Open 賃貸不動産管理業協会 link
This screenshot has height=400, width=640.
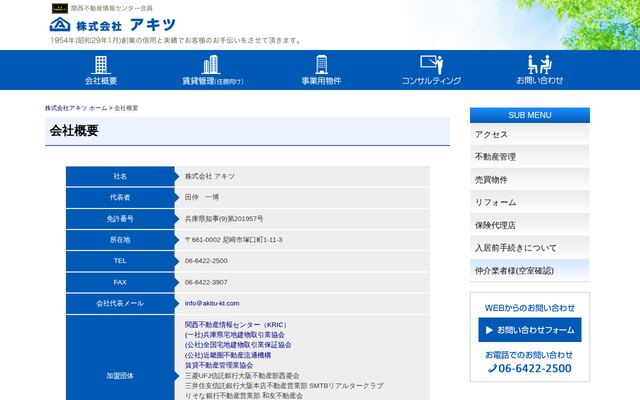point(219,365)
